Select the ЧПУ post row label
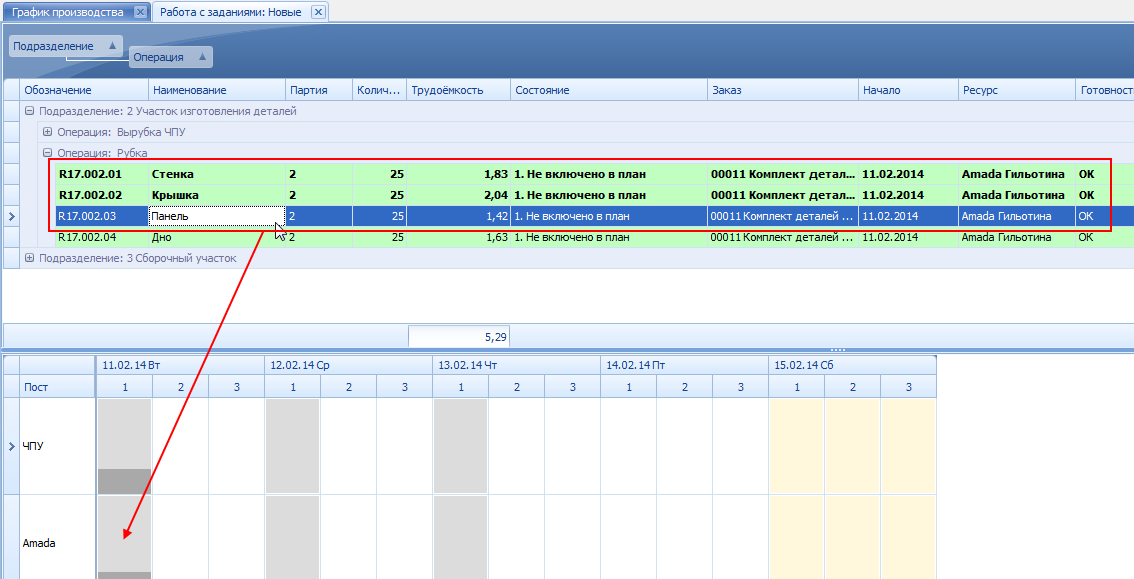 click(57, 446)
